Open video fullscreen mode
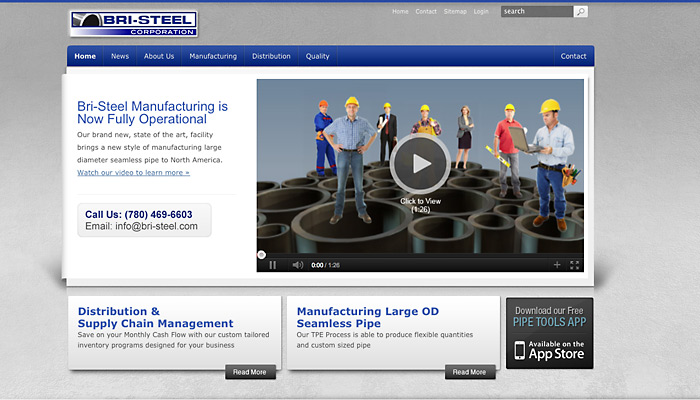Screen dimensions: 700x400 click(575, 265)
